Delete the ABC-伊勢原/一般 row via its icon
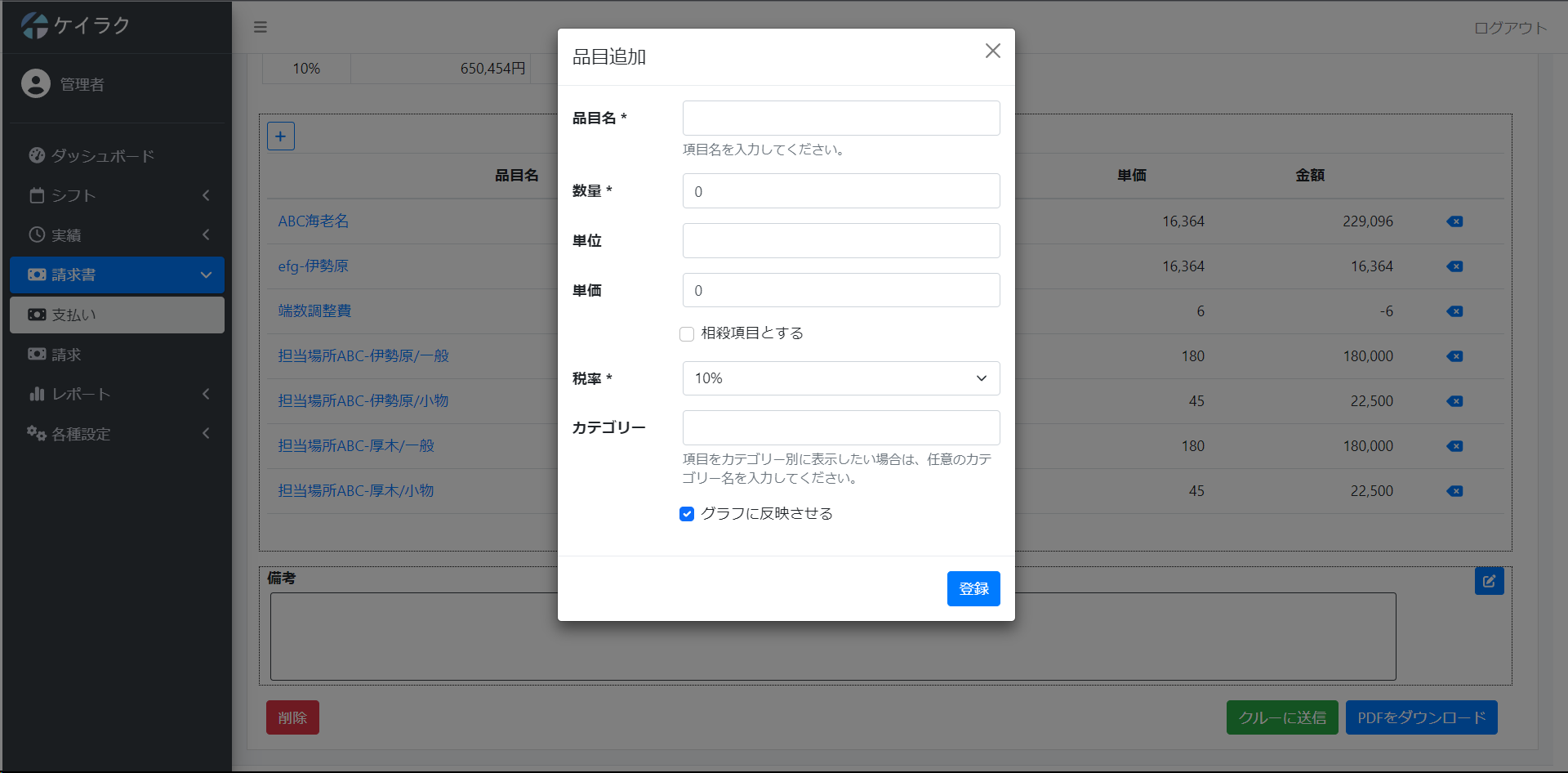1568x773 pixels. coord(1454,356)
